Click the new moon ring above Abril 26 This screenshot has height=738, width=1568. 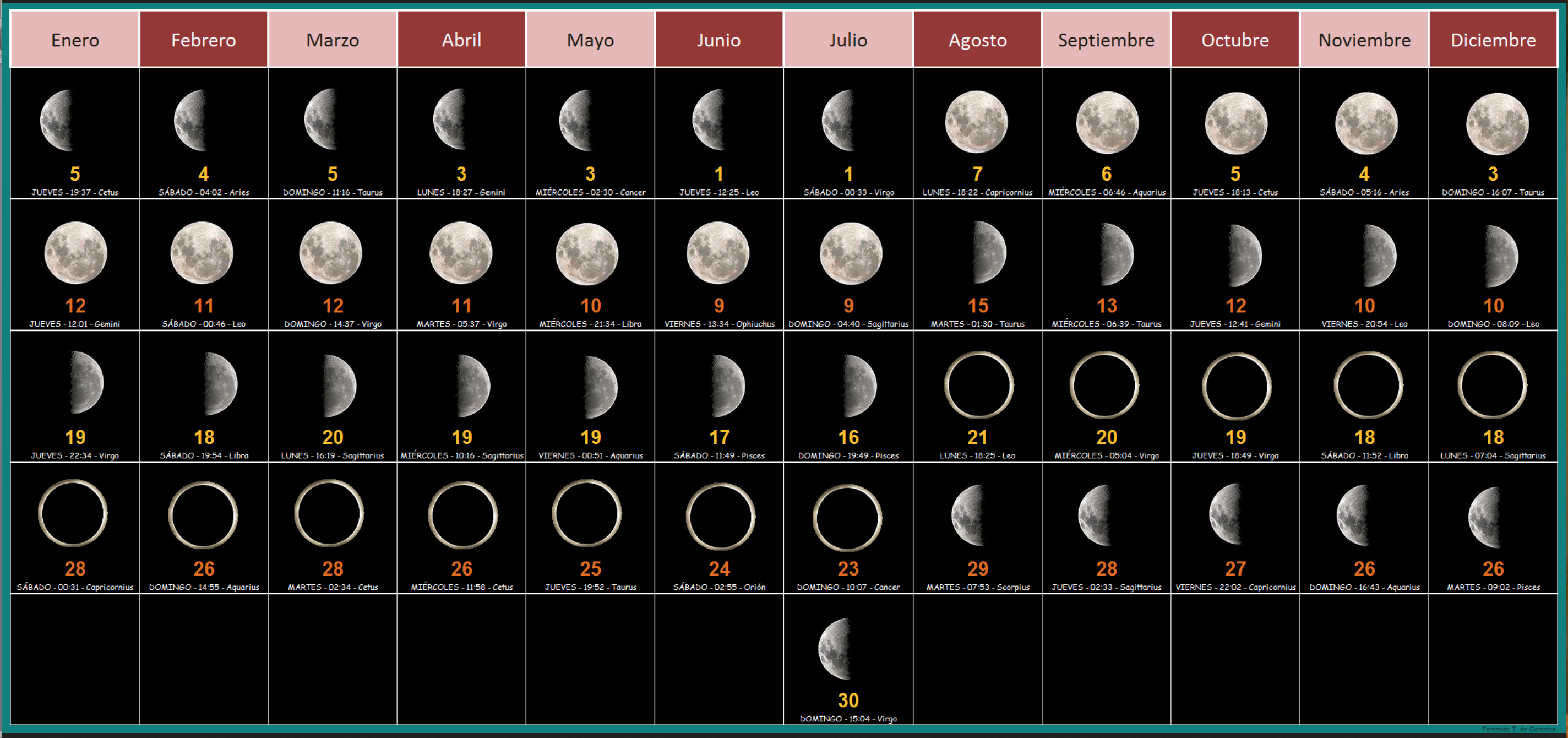tap(462, 515)
